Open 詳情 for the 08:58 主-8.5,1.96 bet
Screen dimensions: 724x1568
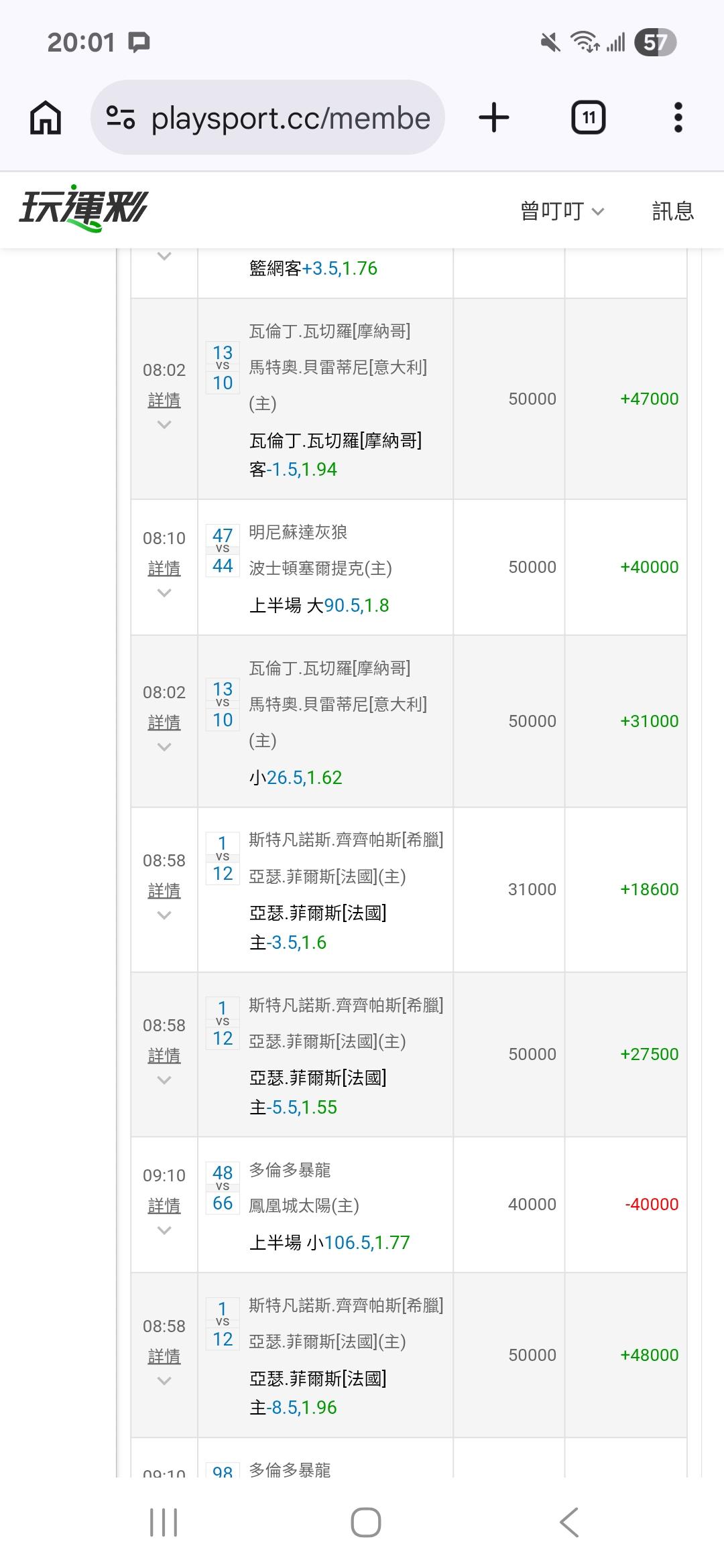(x=164, y=1356)
